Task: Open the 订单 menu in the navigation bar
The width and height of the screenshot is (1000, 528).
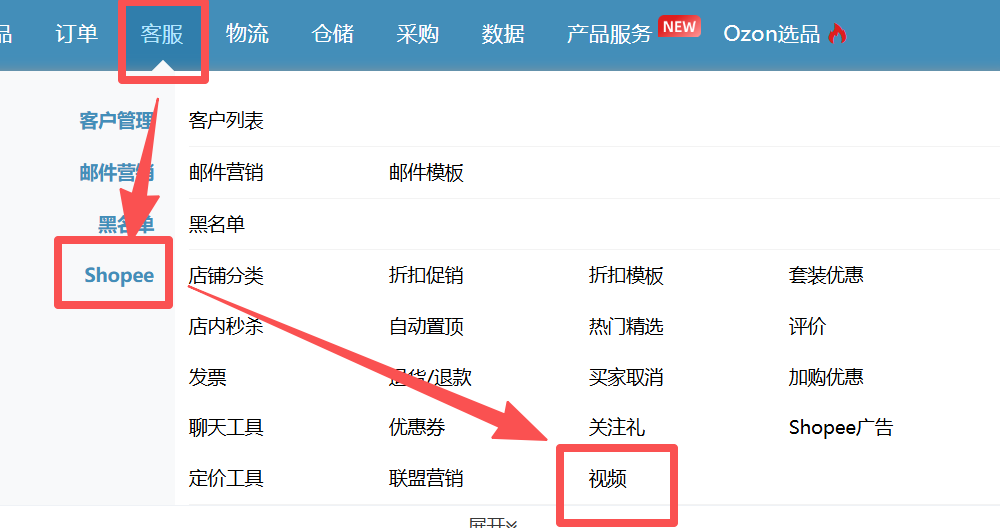Action: [77, 34]
